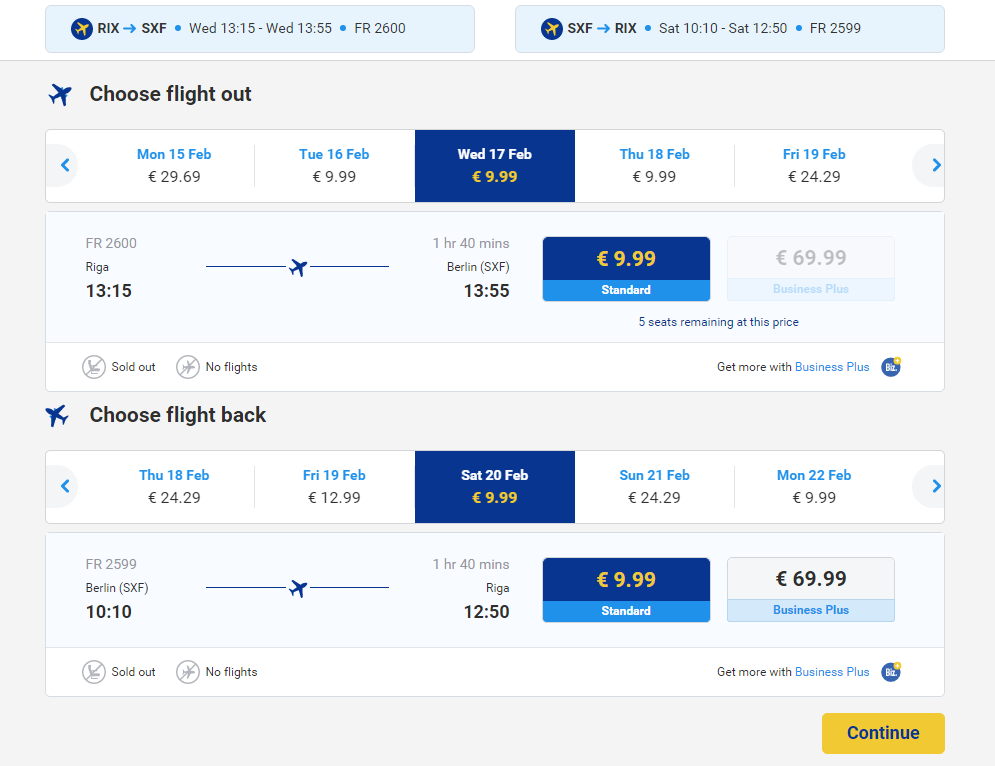Click the Sold out seat icon in outbound legend
The height and width of the screenshot is (766, 995).
point(94,367)
